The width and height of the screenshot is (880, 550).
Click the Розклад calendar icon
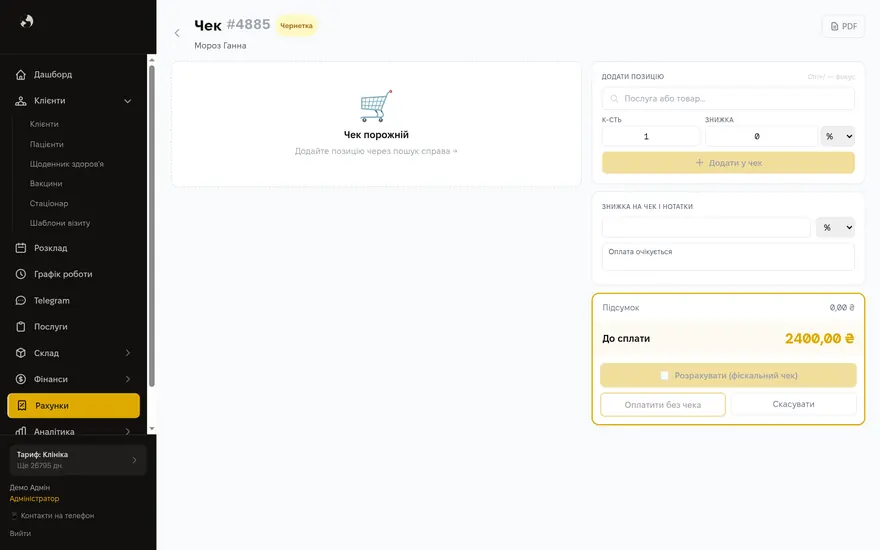coord(21,248)
